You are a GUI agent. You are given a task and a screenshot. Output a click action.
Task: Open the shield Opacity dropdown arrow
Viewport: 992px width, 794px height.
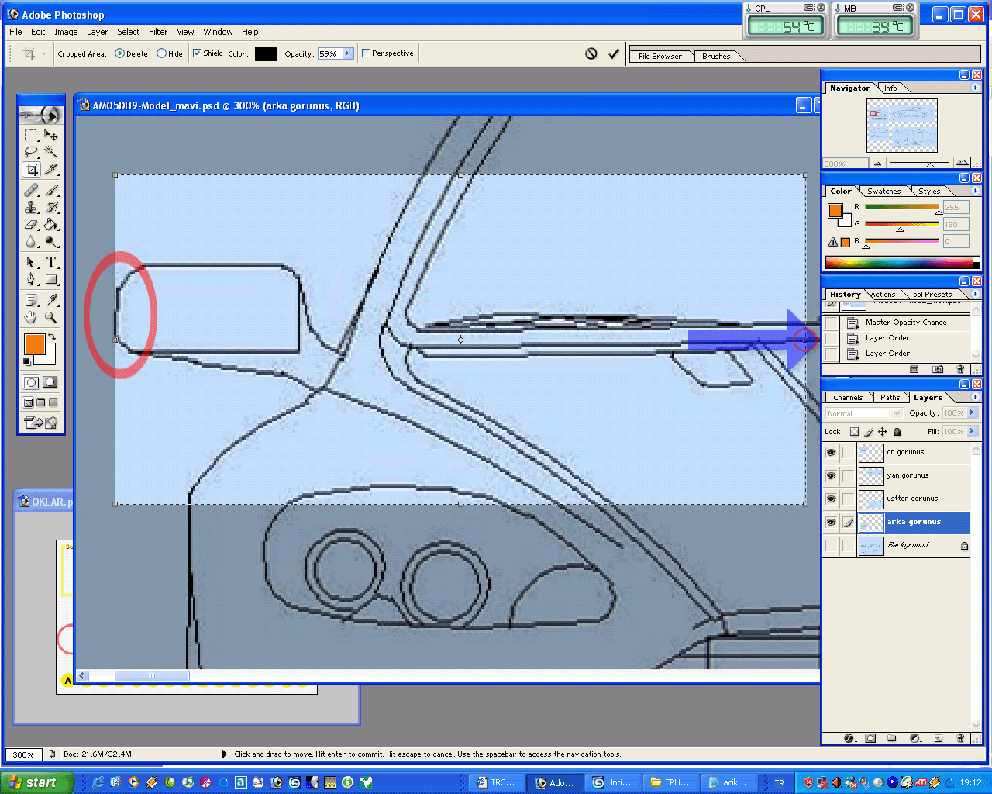click(x=348, y=54)
